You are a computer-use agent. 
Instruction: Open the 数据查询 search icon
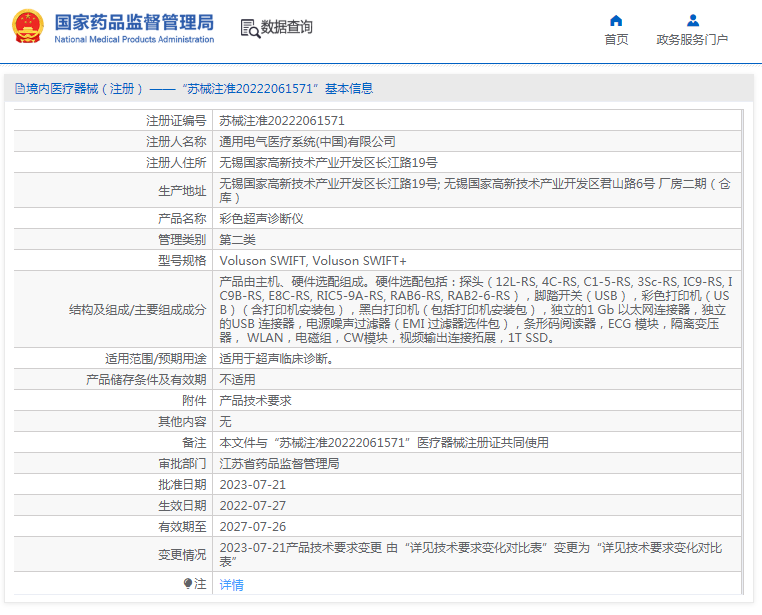point(250,28)
